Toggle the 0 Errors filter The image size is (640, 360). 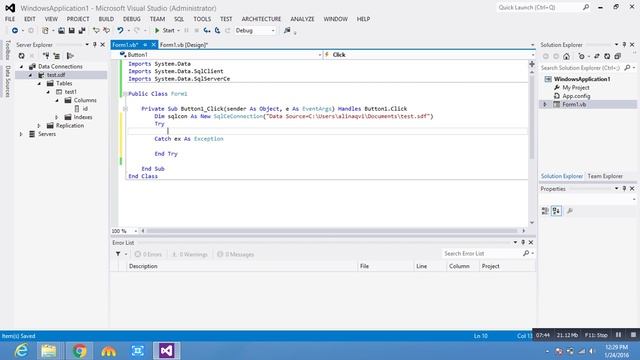[148, 254]
